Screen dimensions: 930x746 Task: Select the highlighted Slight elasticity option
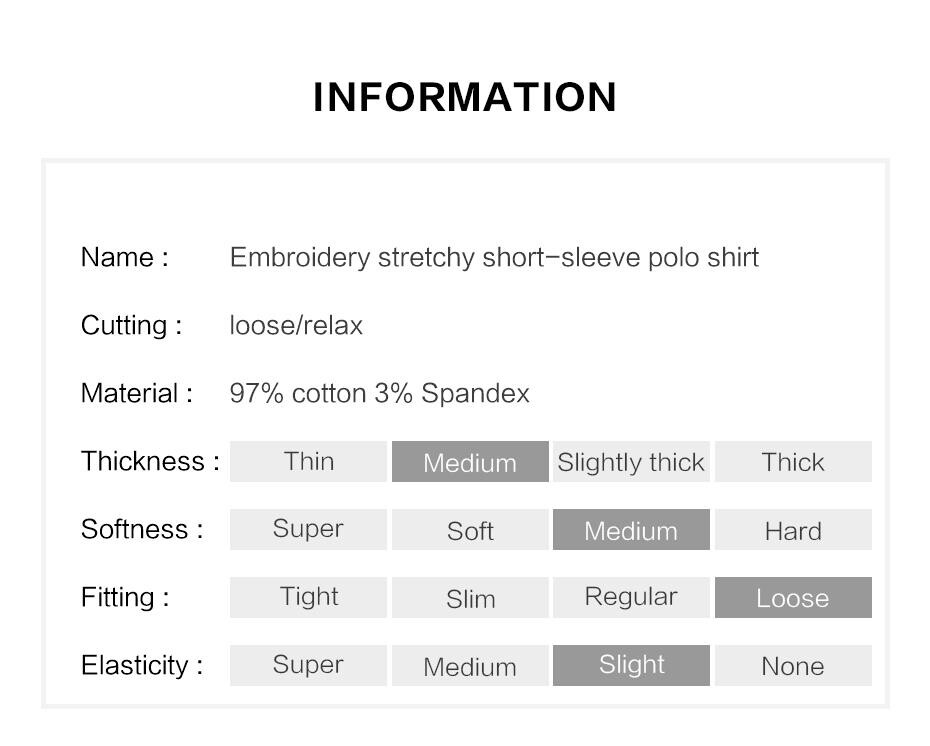[x=631, y=665]
